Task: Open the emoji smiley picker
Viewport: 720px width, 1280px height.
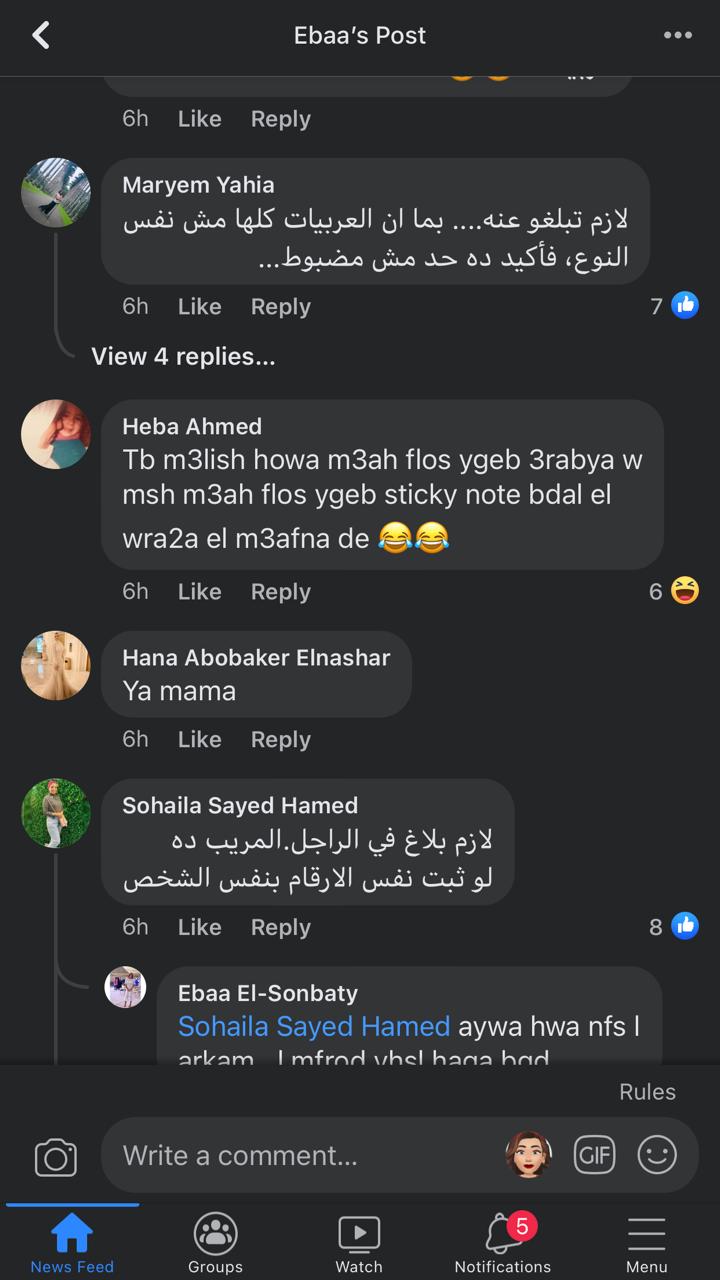Action: (x=657, y=1155)
